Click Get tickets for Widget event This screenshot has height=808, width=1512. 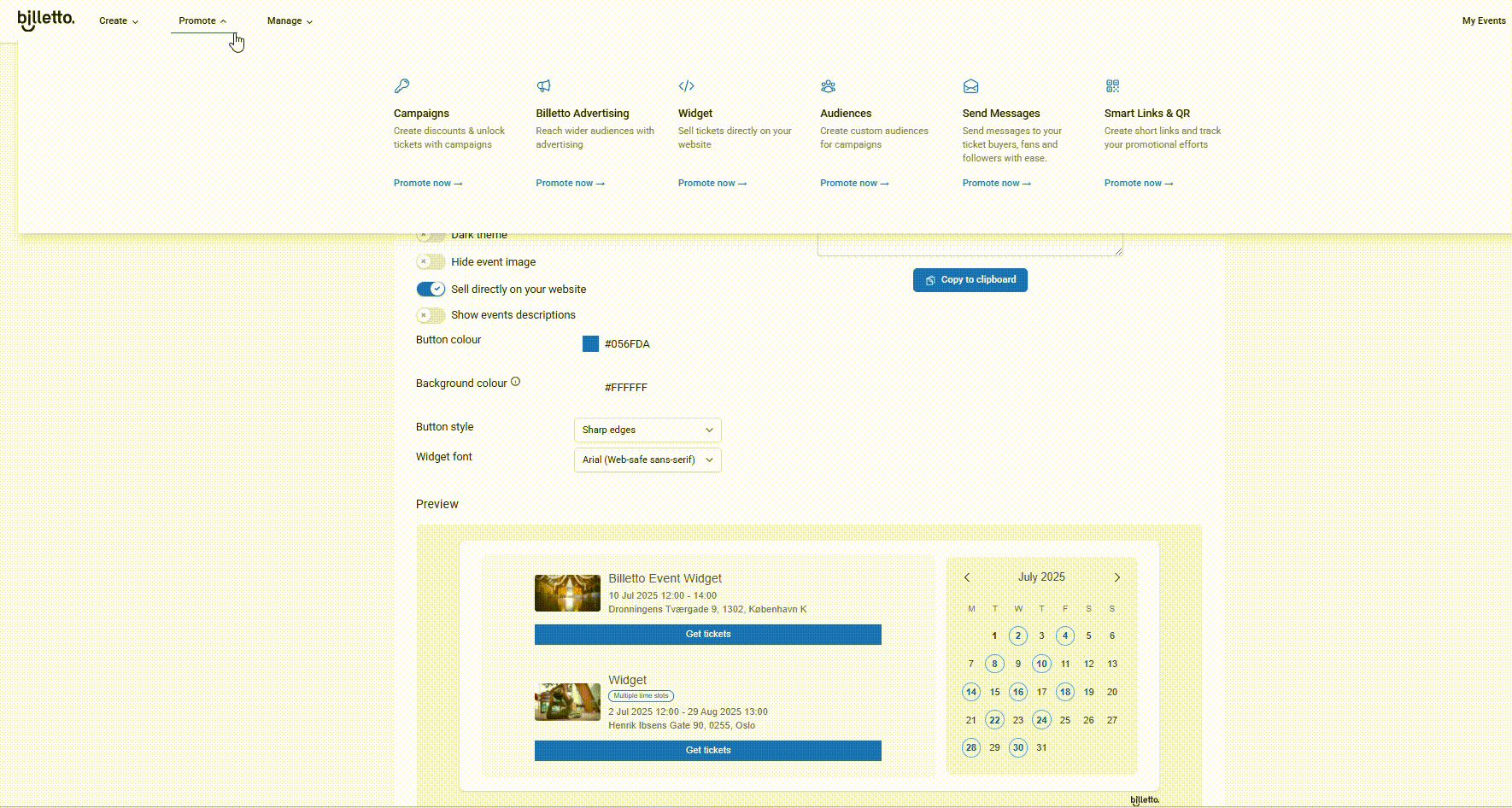708,751
